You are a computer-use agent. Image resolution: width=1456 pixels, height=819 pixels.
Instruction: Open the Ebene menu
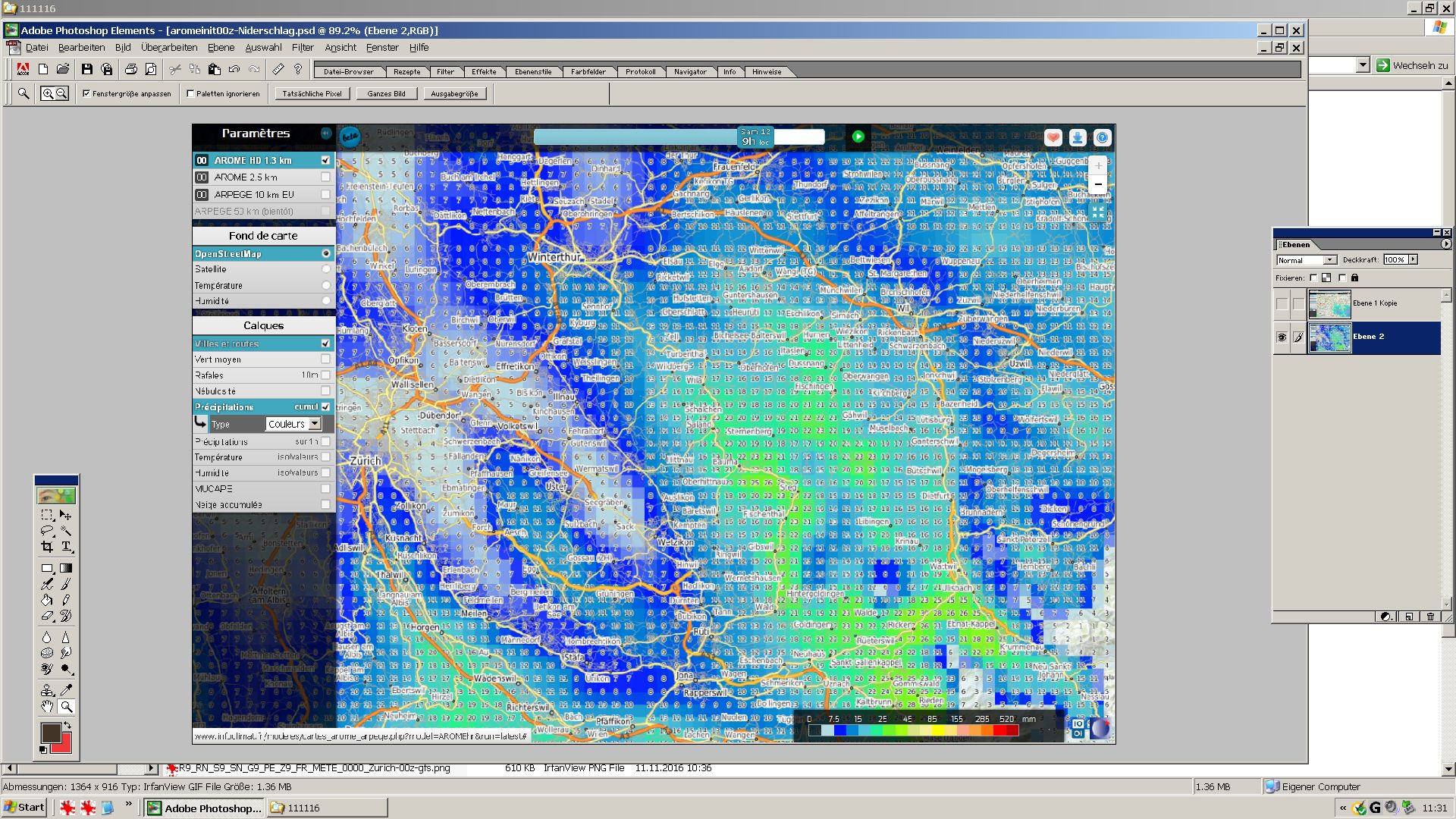pos(221,47)
